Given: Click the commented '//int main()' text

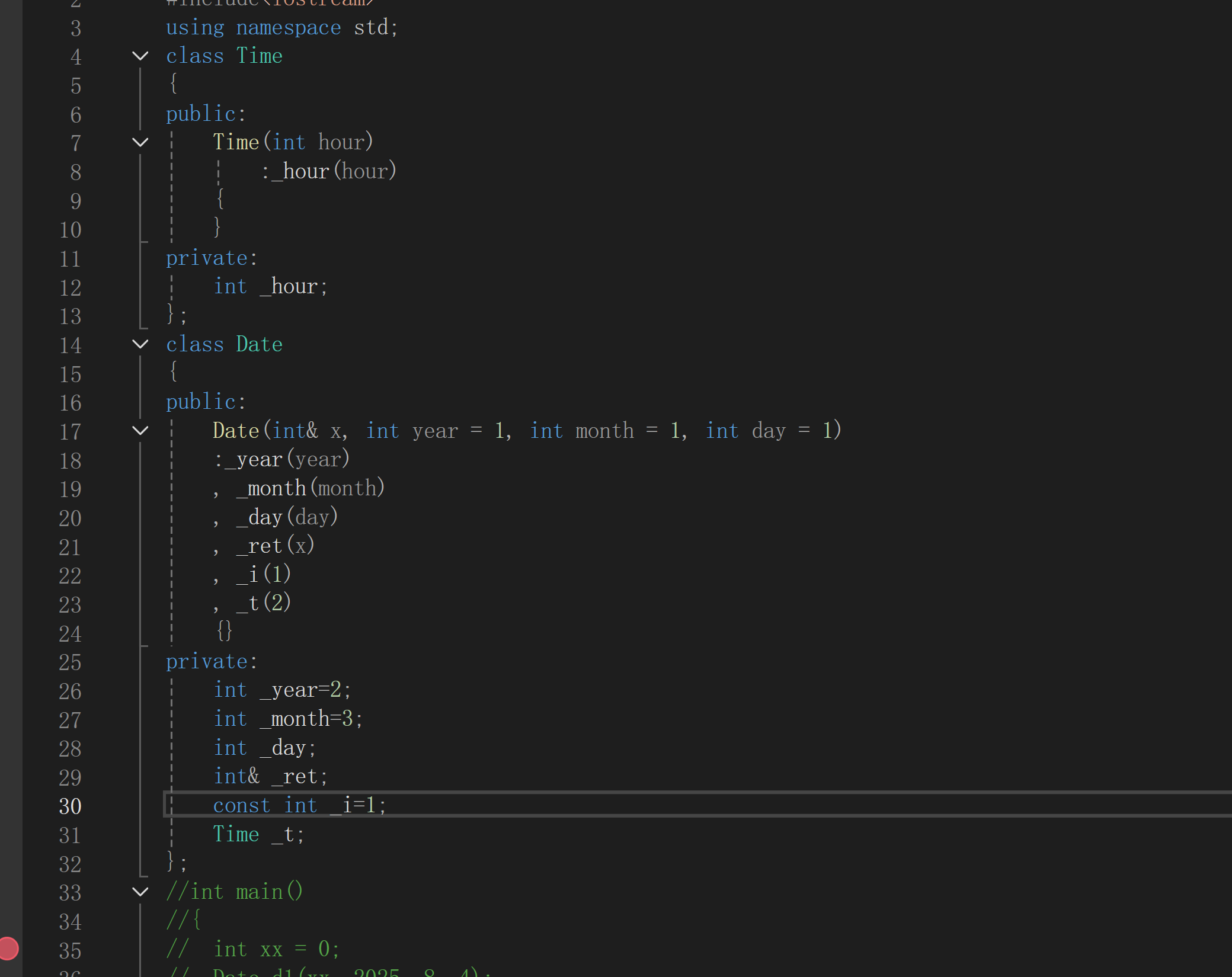Looking at the screenshot, I should (x=235, y=892).
